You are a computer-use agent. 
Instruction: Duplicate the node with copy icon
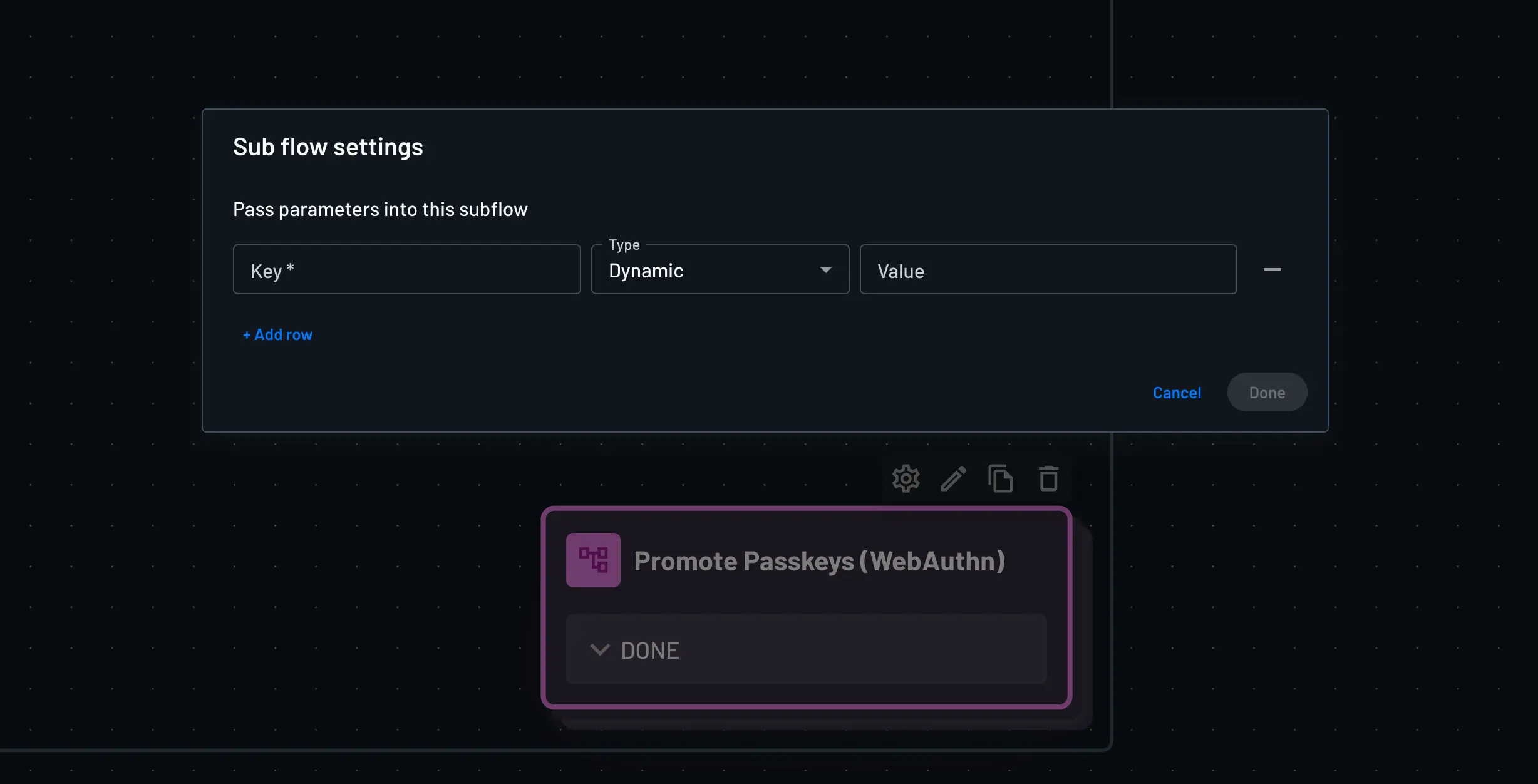tap(1001, 479)
